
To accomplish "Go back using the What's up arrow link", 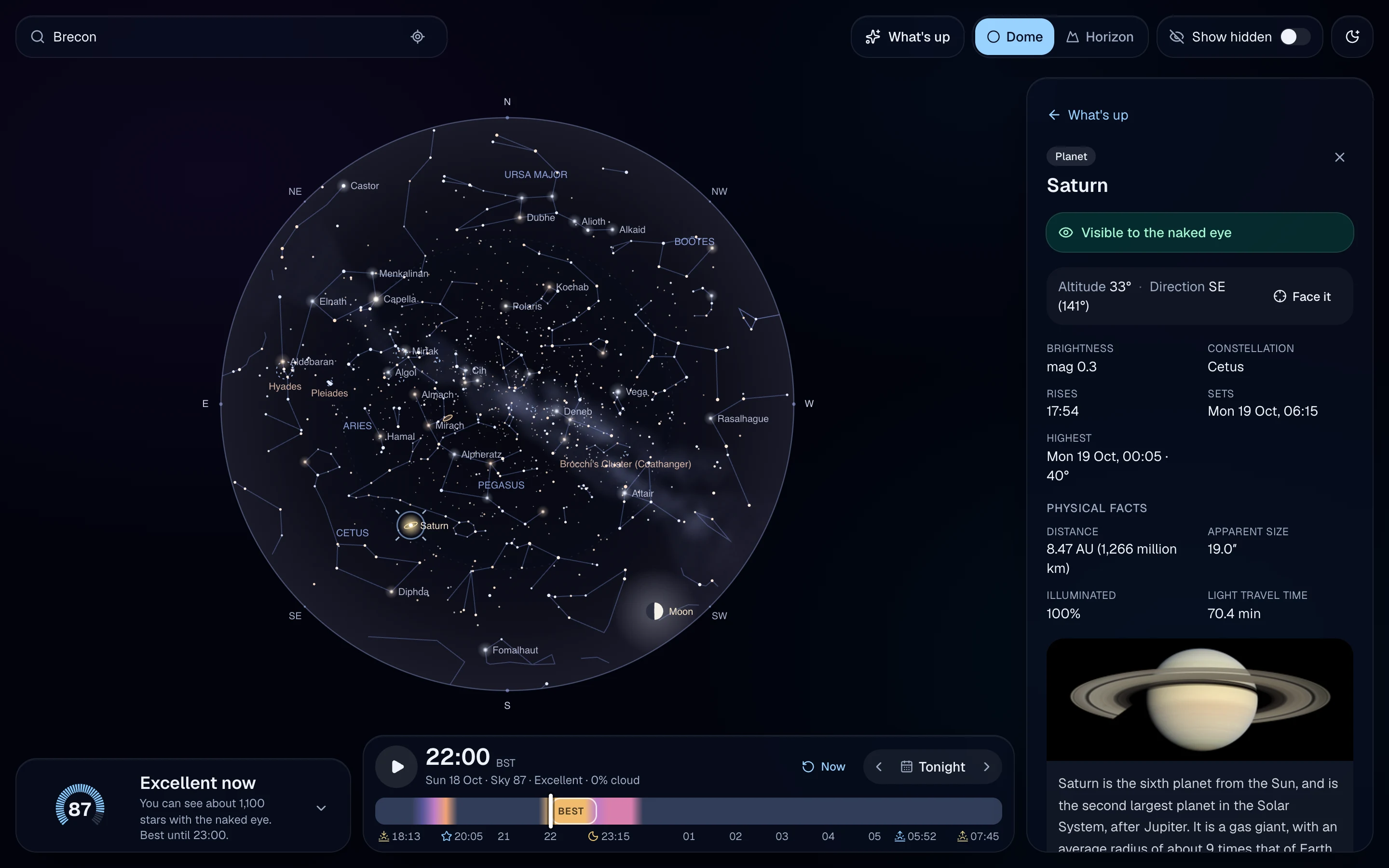I will pyautogui.click(x=1088, y=115).
